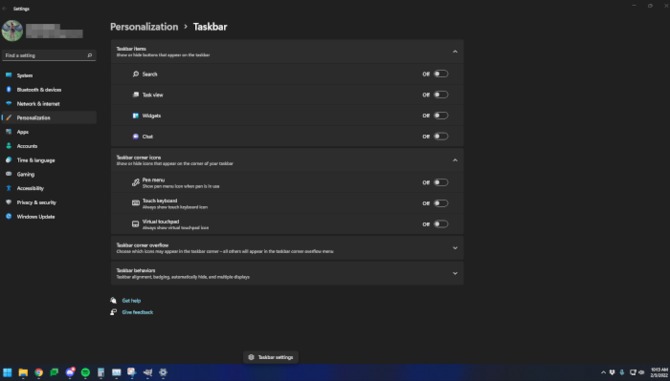Click the Personalization breadcrumb link
670x381 pixels.
click(x=144, y=26)
